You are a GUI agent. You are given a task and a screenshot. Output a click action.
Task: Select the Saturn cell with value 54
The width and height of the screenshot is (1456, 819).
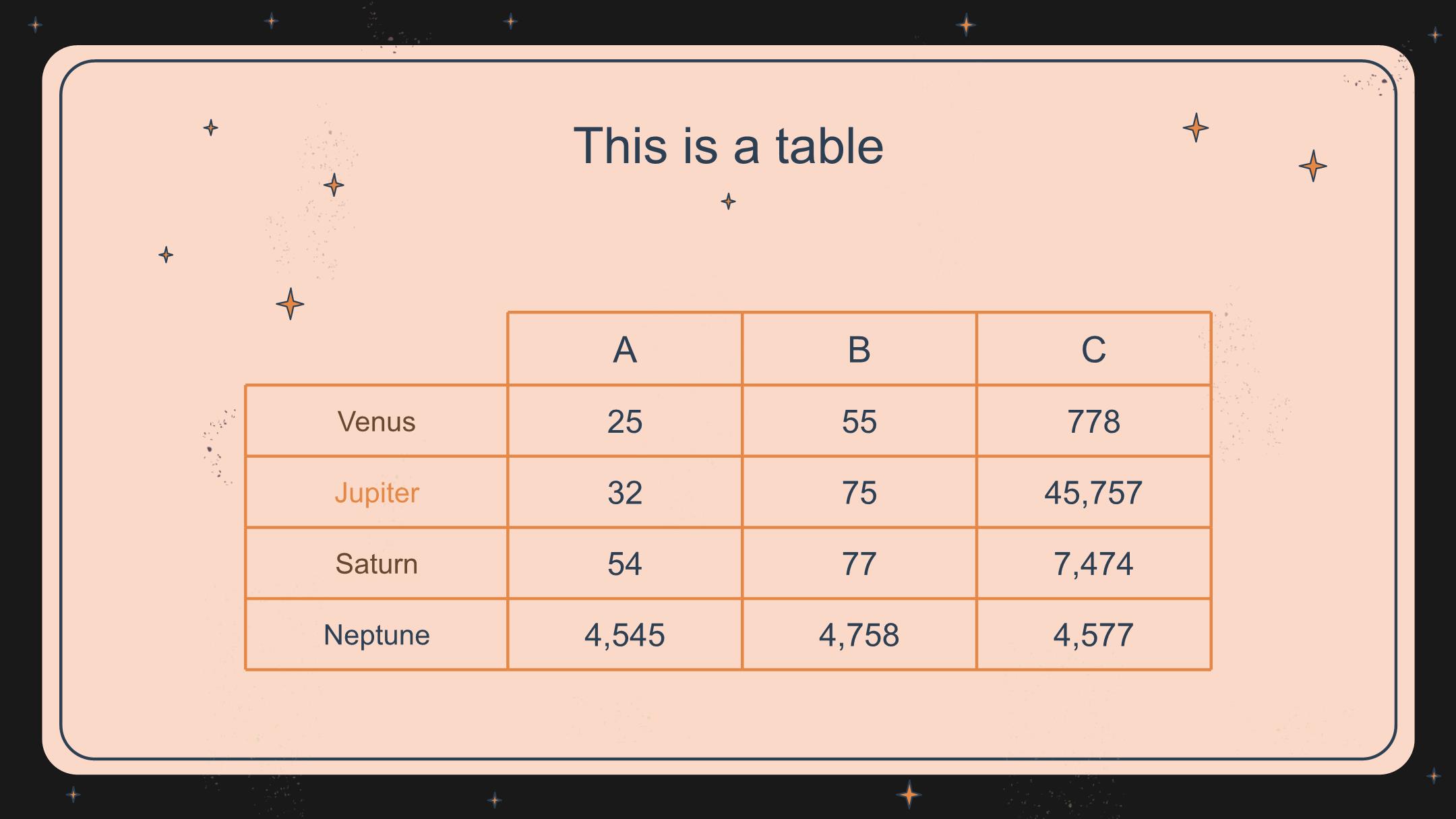pos(624,564)
